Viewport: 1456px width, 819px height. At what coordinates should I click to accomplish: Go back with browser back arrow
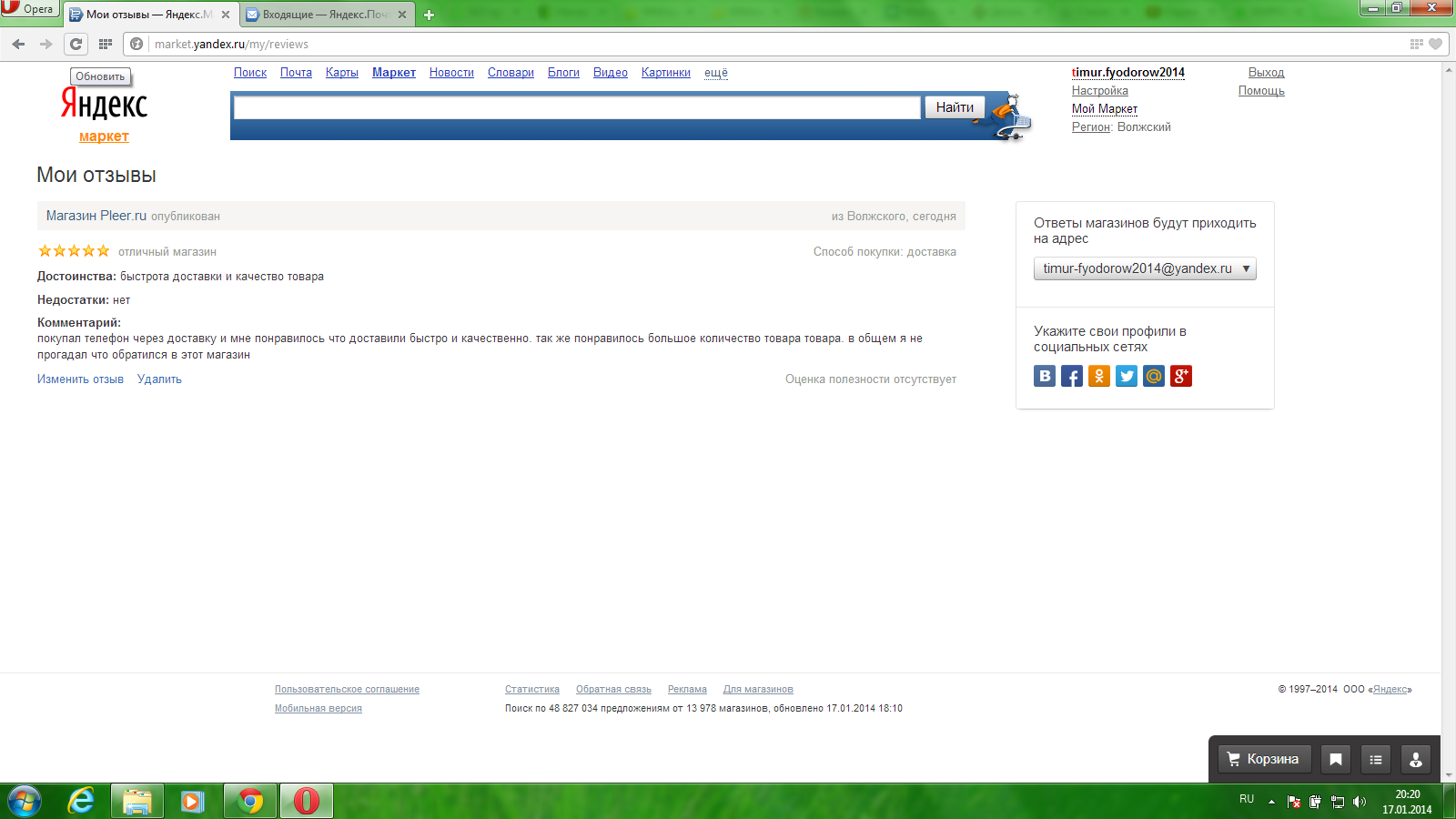point(18,44)
